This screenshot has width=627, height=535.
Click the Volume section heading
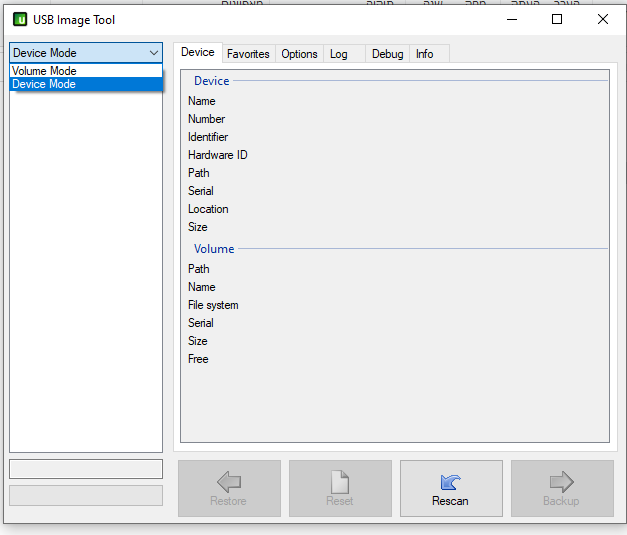point(214,249)
